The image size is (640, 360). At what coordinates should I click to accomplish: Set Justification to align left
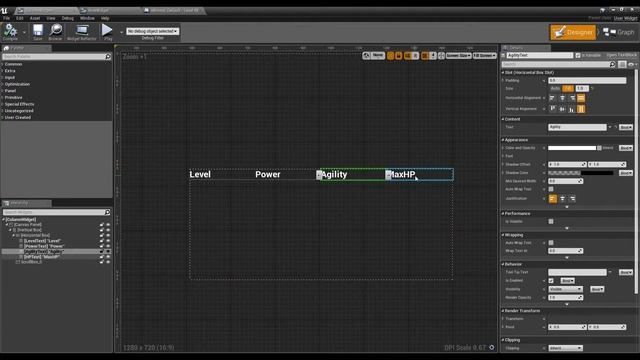click(553, 199)
